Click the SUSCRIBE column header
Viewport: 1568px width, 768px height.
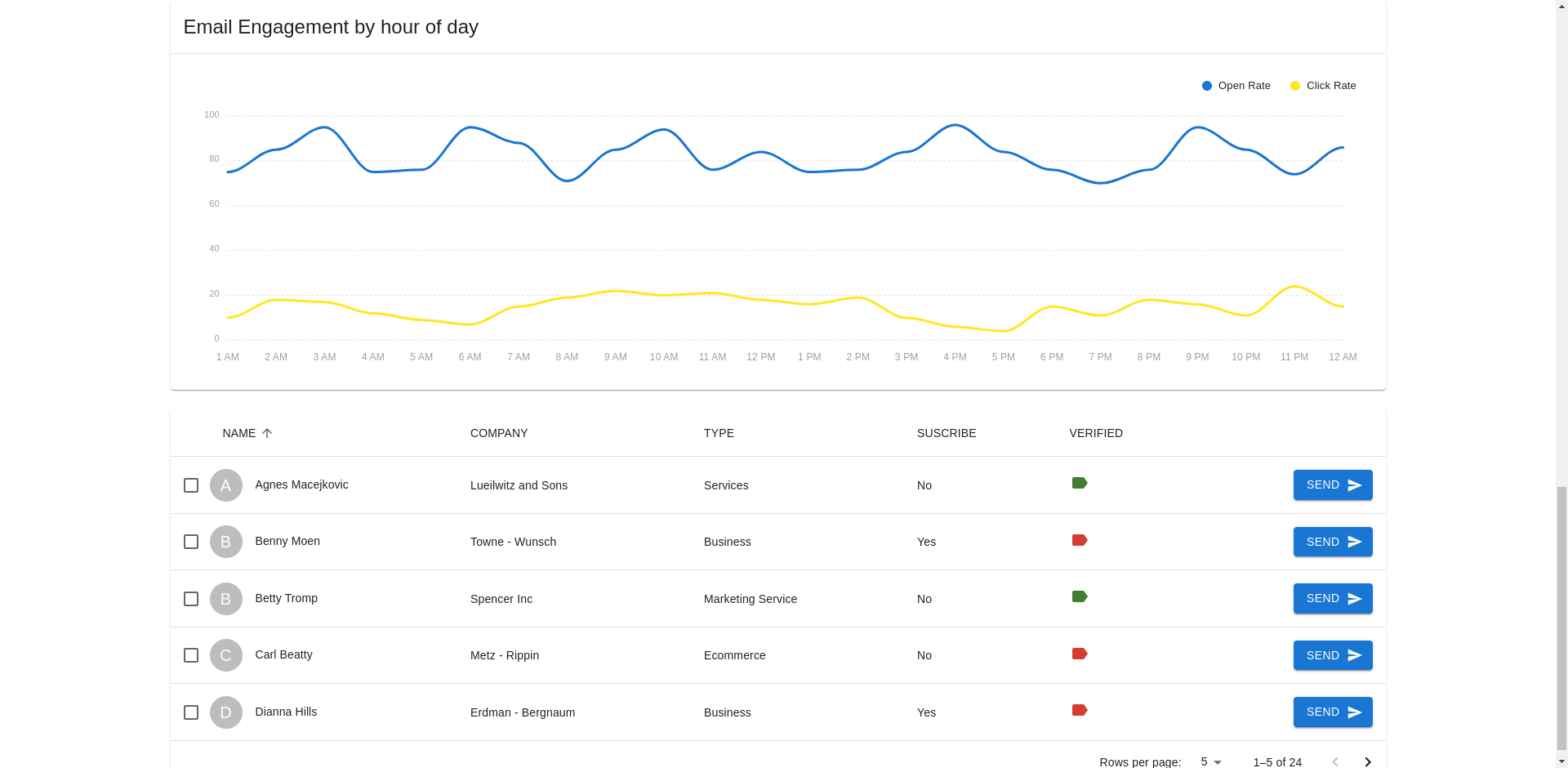click(946, 433)
